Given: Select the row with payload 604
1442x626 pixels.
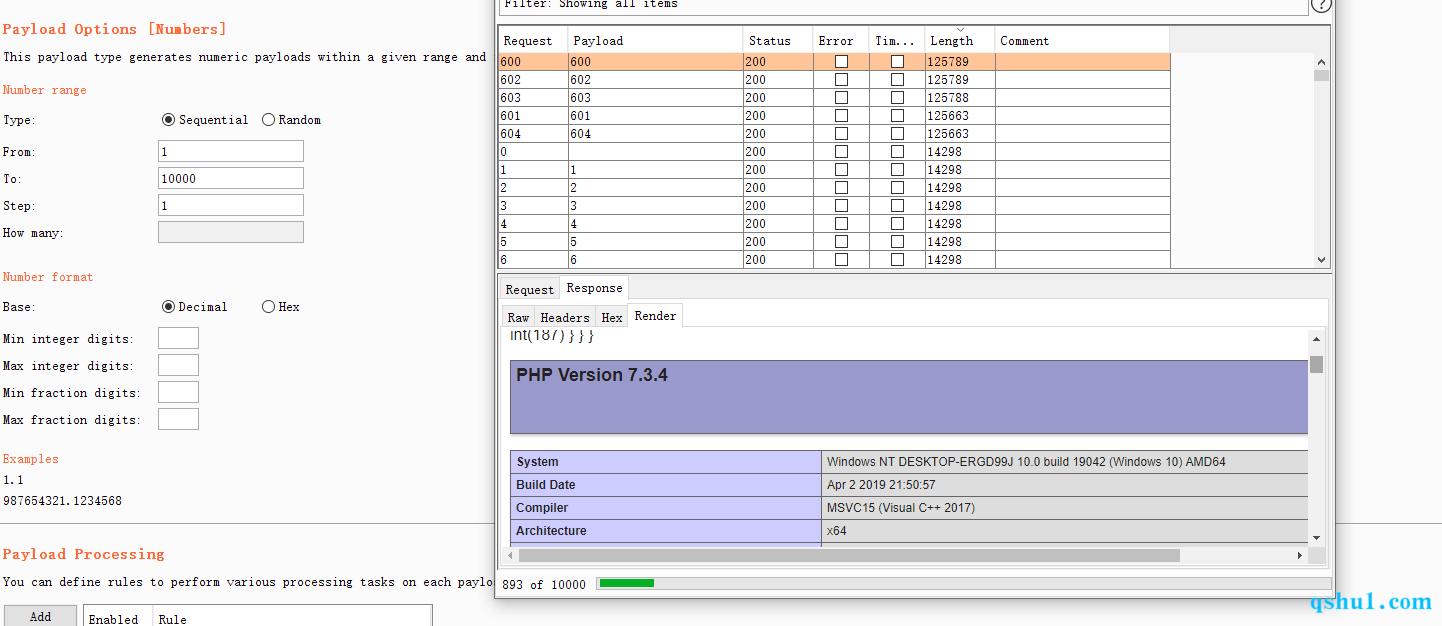Looking at the screenshot, I should click(834, 134).
